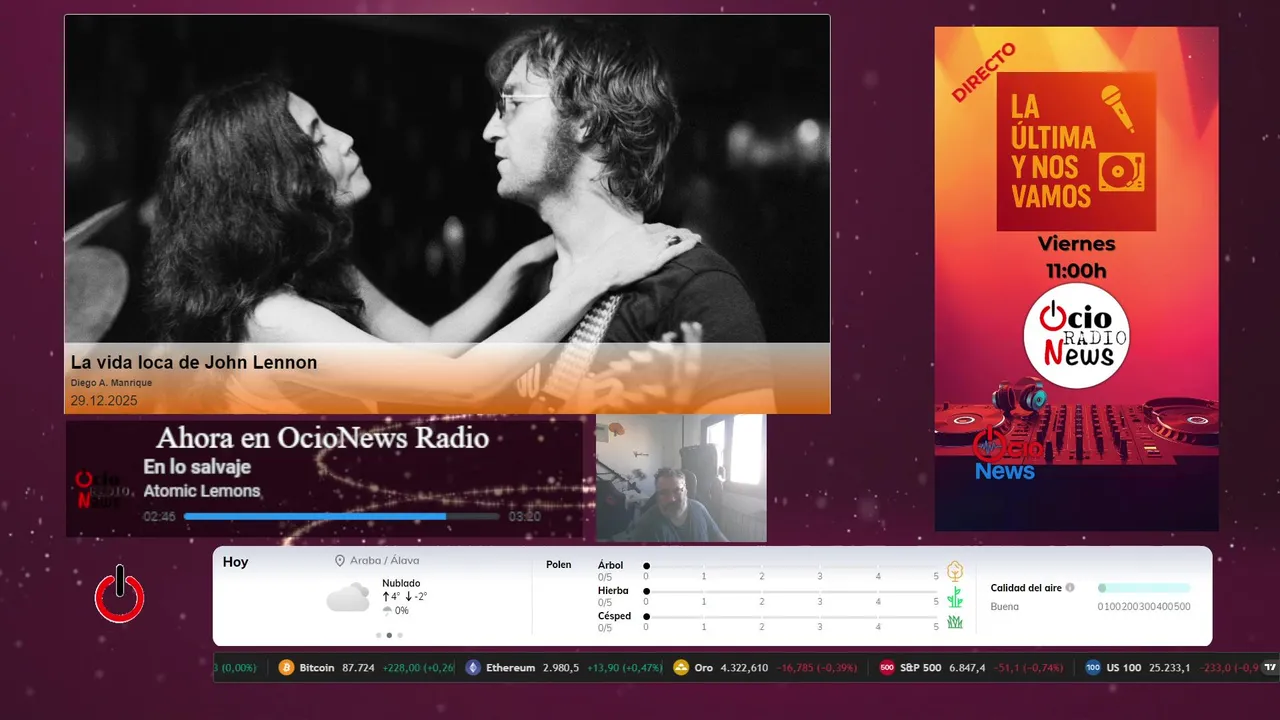
Task: Click the La Última y Nos Vamos banner
Action: coord(1076,151)
